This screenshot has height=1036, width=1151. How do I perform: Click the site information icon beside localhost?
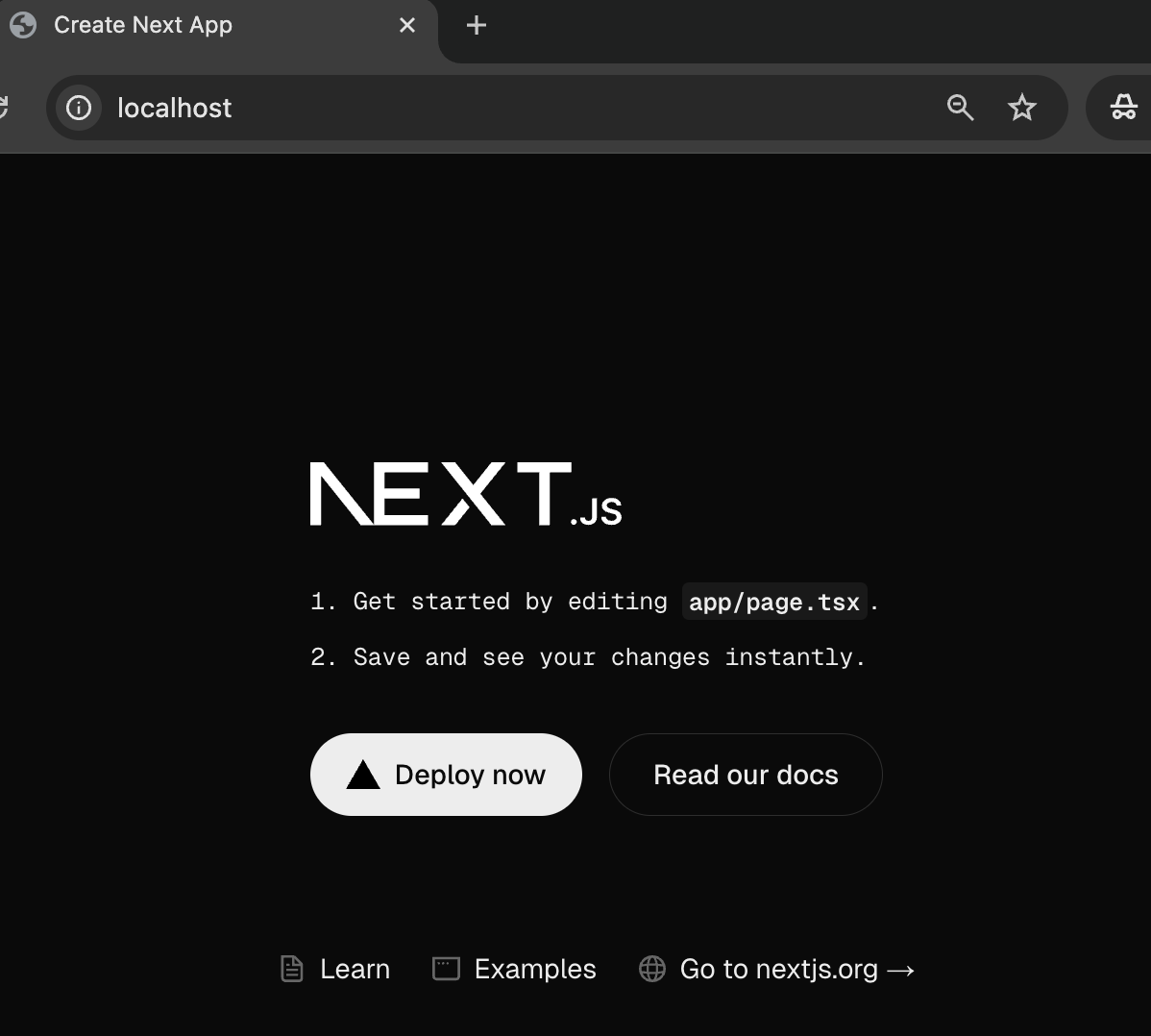click(80, 108)
